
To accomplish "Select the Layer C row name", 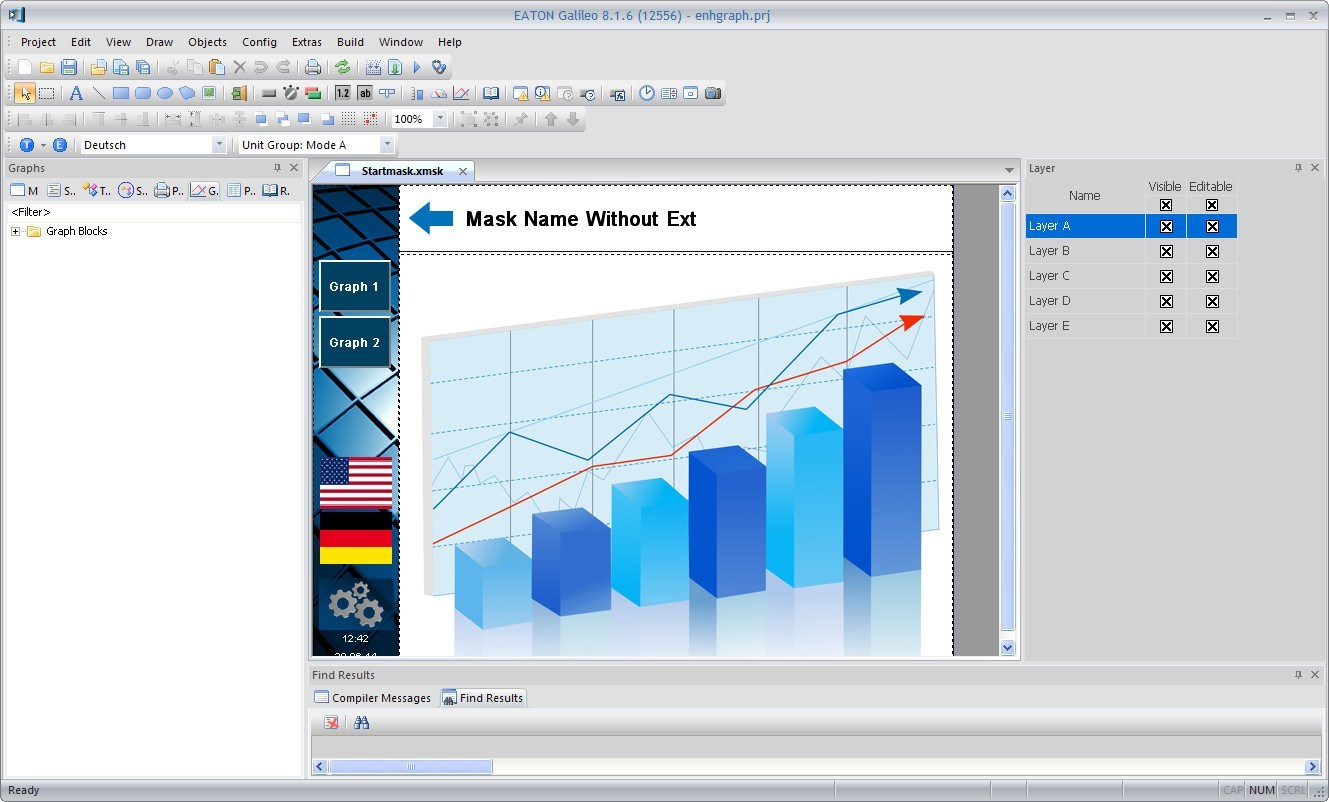I will coord(1049,276).
